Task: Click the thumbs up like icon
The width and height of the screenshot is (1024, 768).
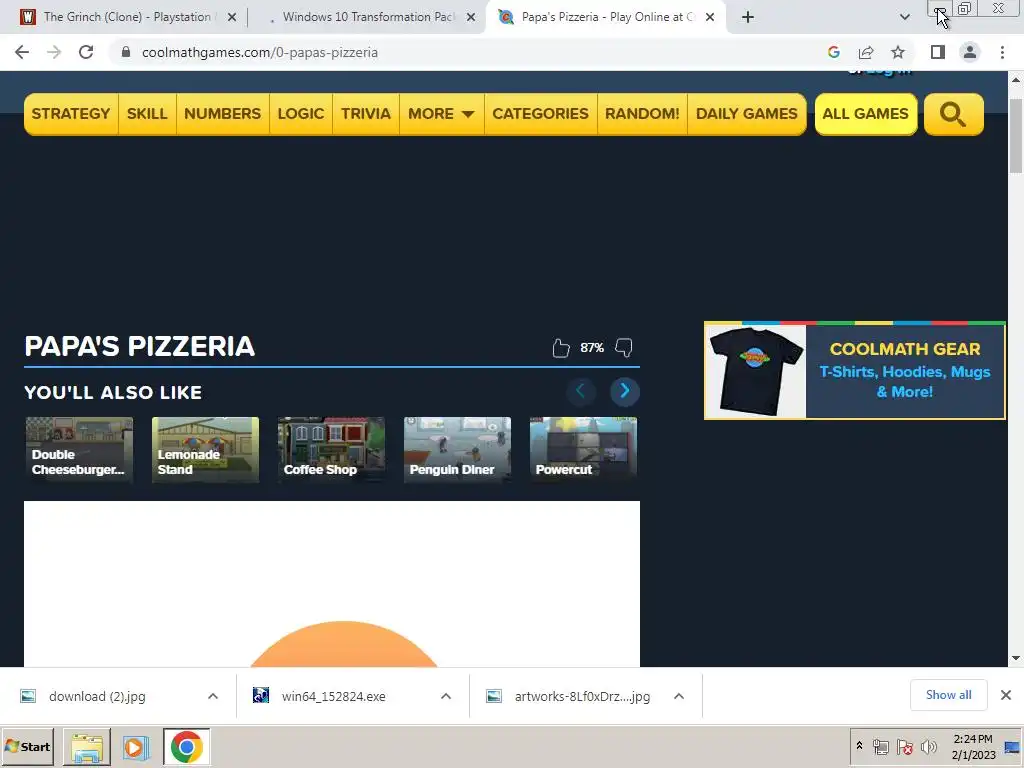Action: click(560, 347)
